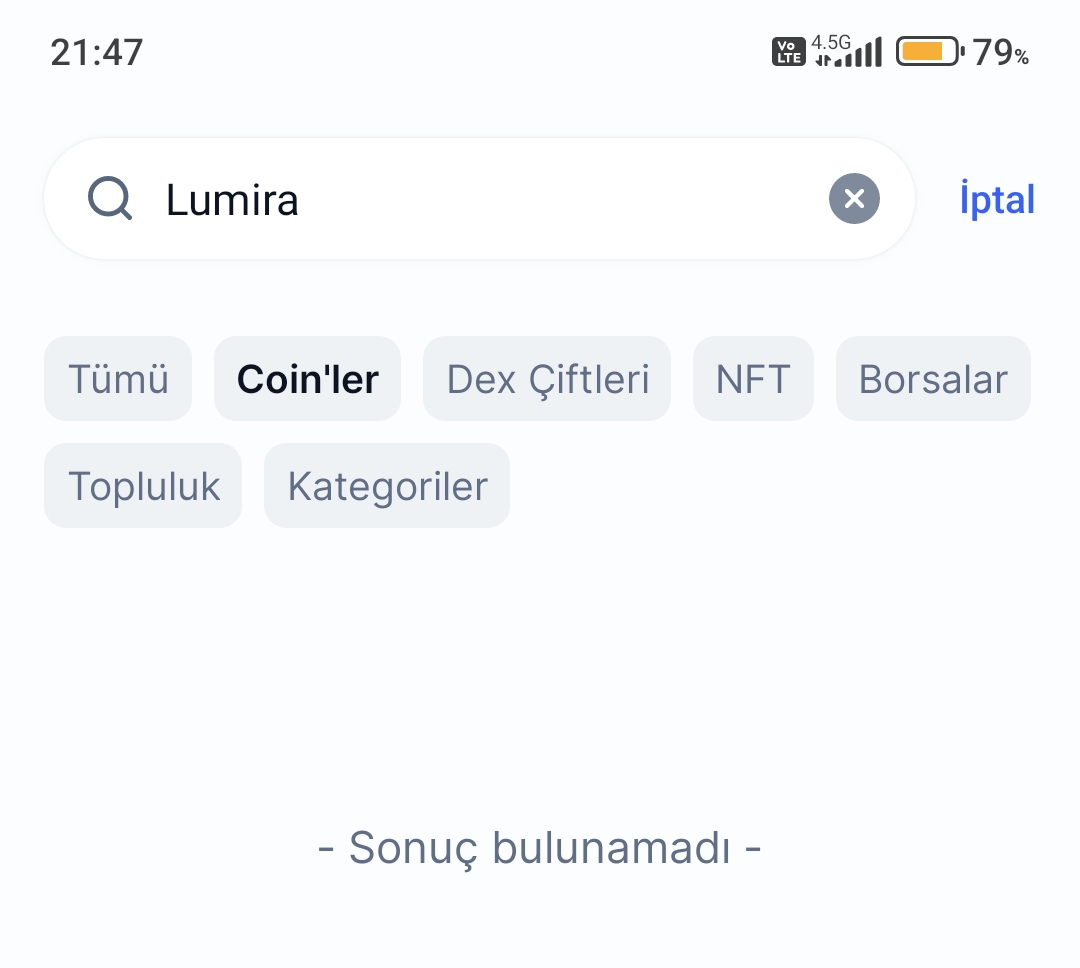Tap the 4.5G data indicator
Screen dimensions: 1080x968
831,43
